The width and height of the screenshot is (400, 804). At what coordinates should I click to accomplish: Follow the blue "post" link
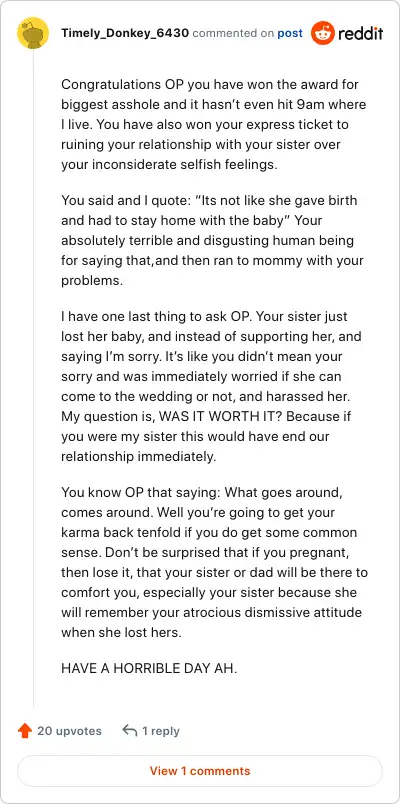[x=290, y=33]
